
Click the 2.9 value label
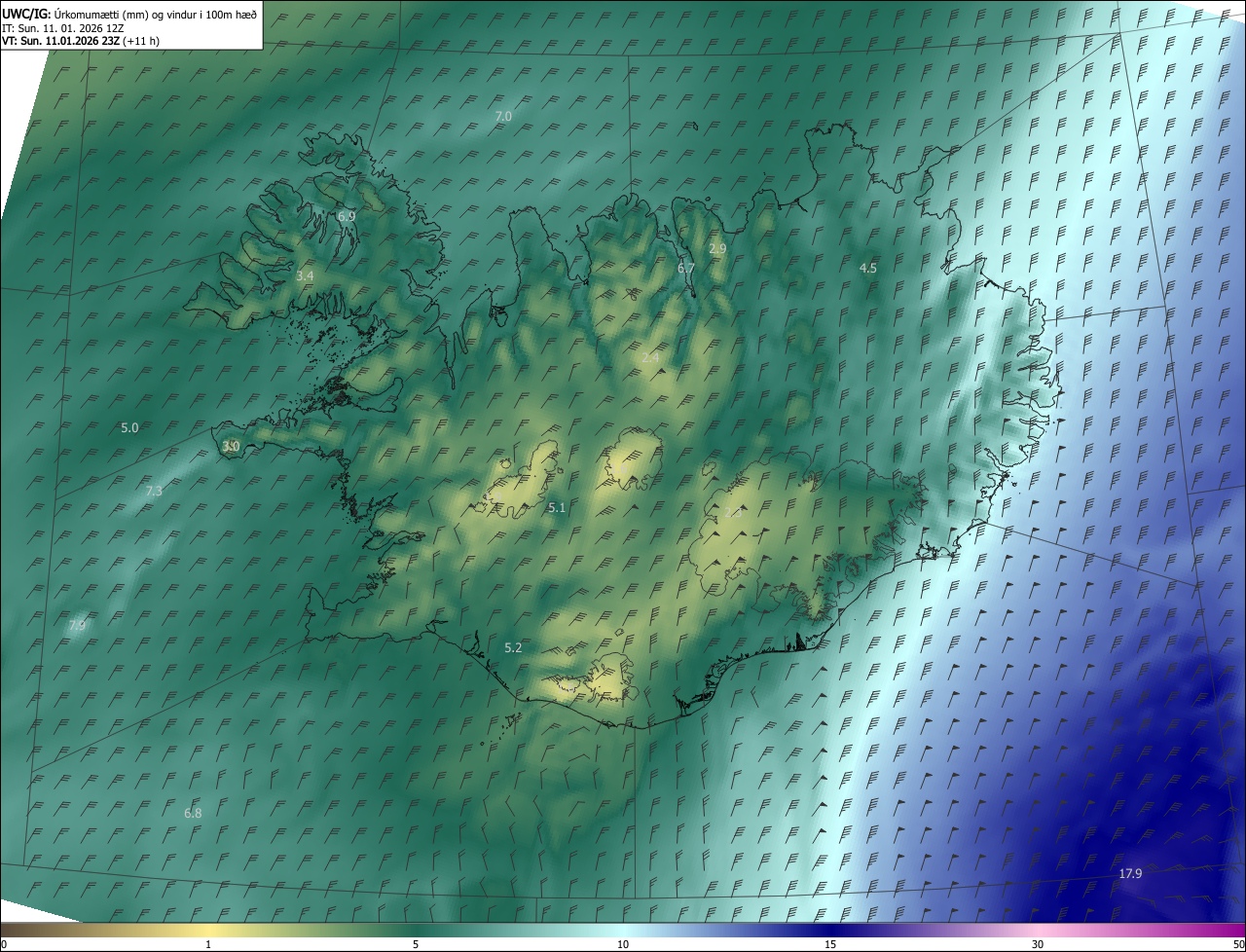[x=717, y=249]
